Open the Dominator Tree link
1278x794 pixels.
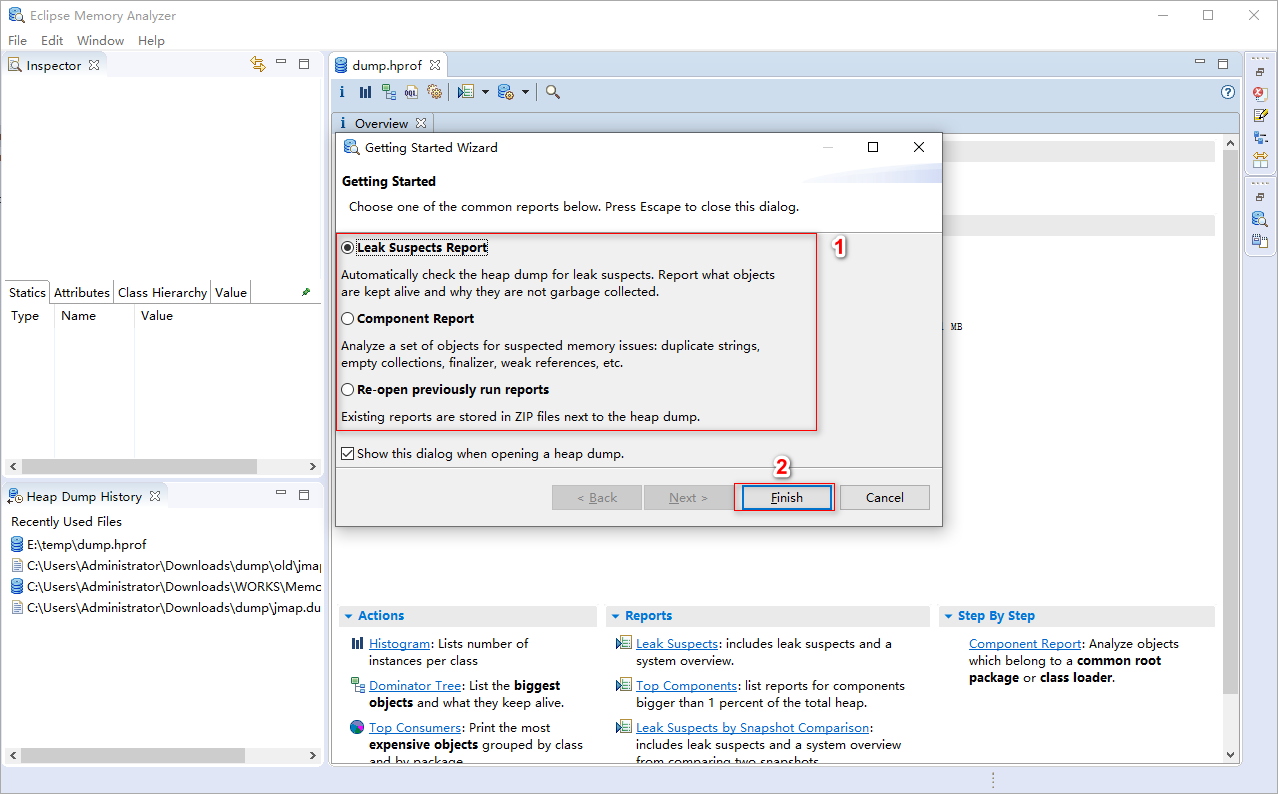[x=415, y=686]
